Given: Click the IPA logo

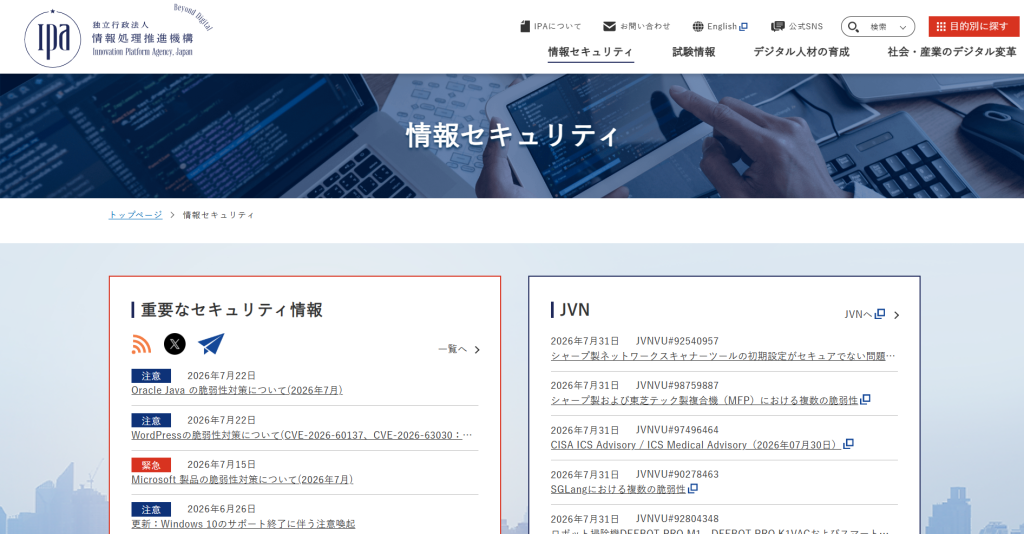Looking at the screenshot, I should click(118, 35).
